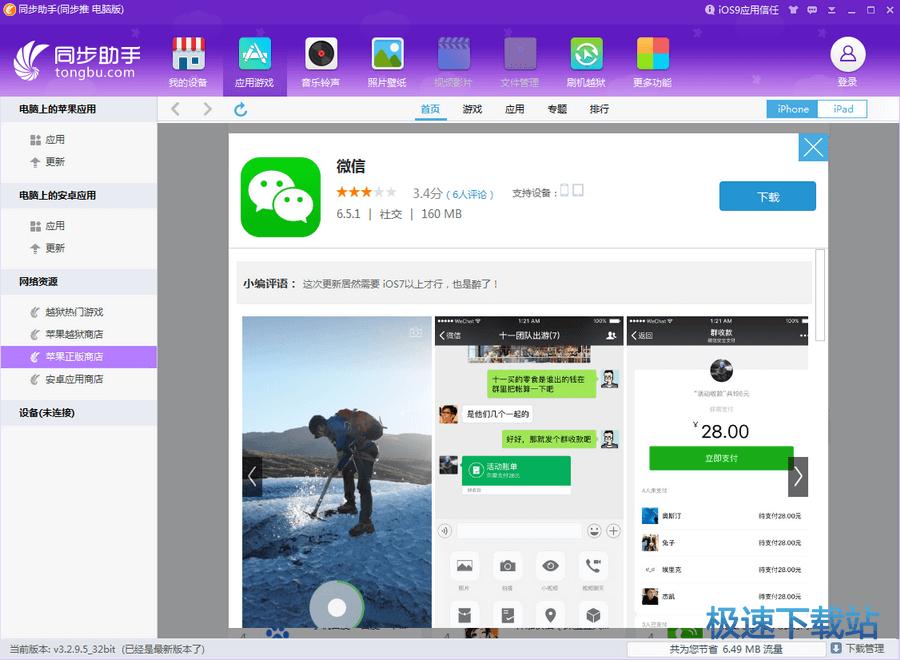
Task: Click the detail panel vertical scrollbar
Action: coord(820,295)
